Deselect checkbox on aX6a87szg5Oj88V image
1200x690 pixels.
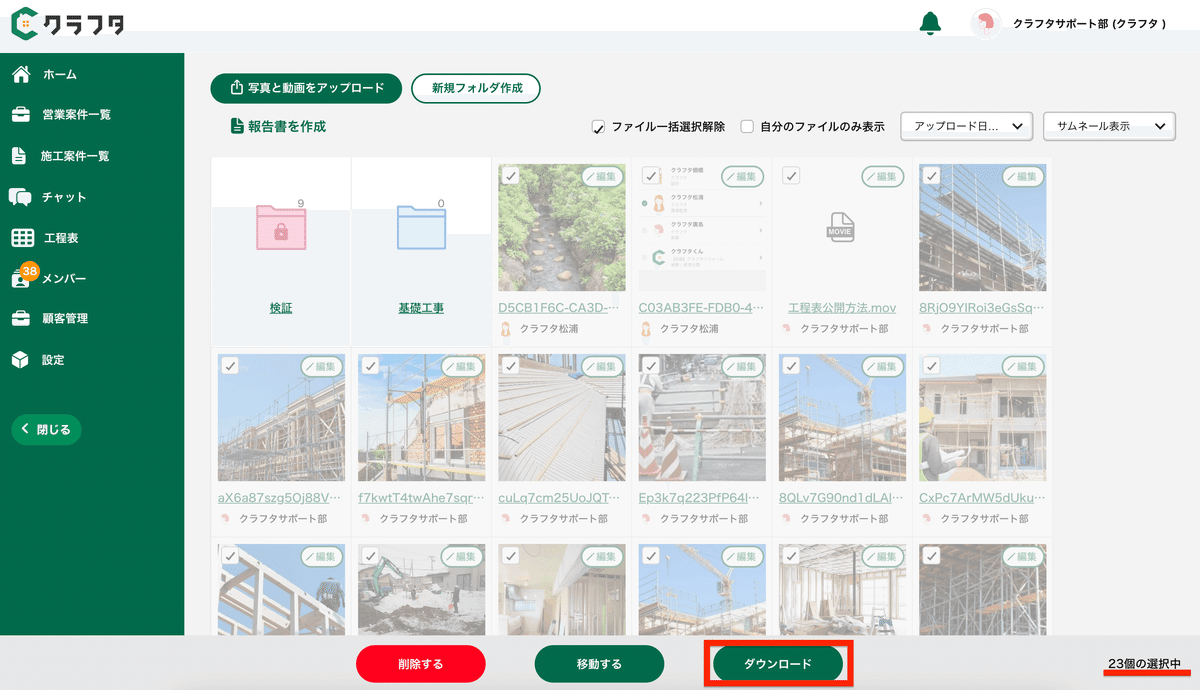point(230,366)
